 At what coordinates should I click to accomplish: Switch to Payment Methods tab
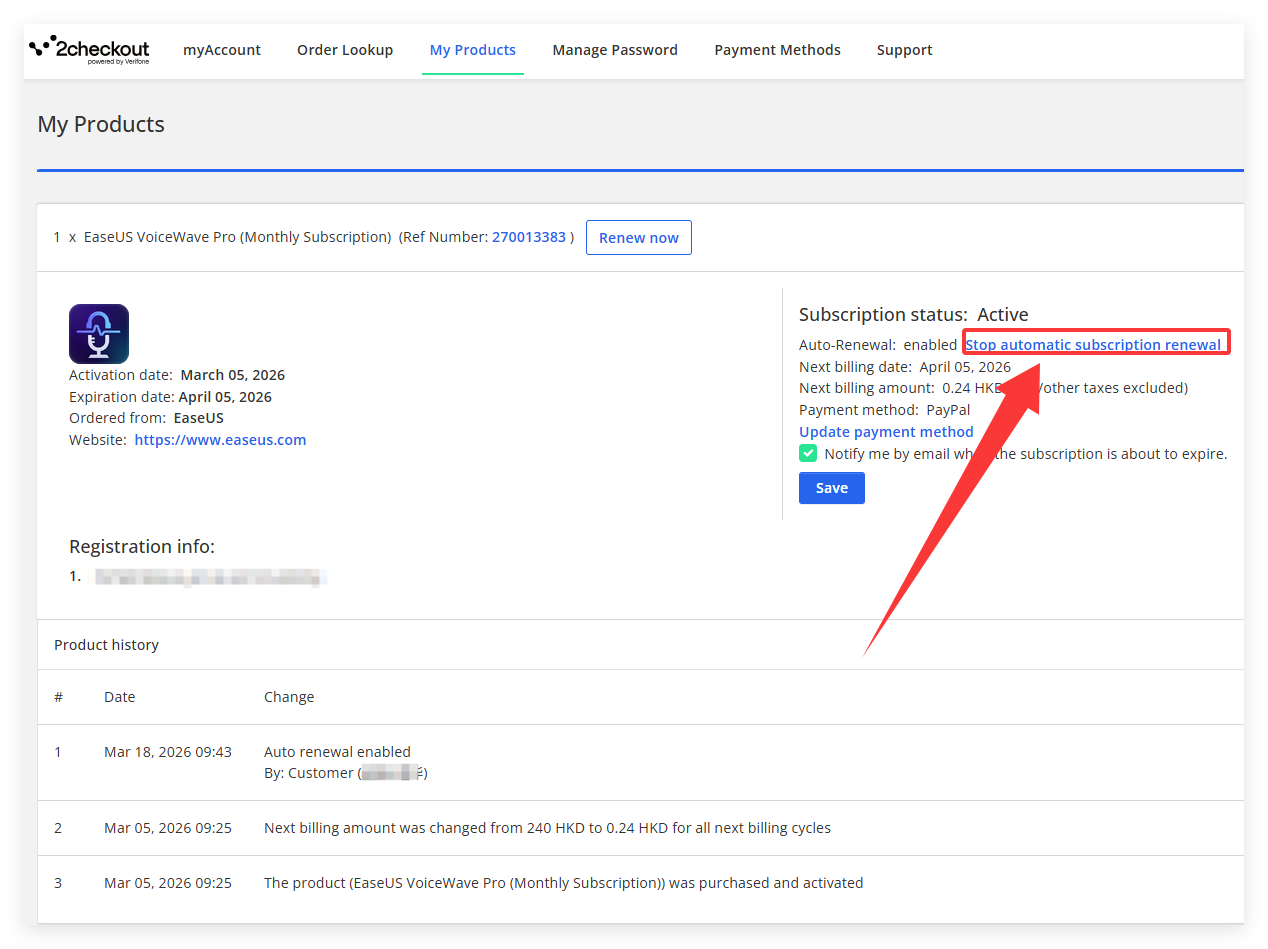pos(777,50)
